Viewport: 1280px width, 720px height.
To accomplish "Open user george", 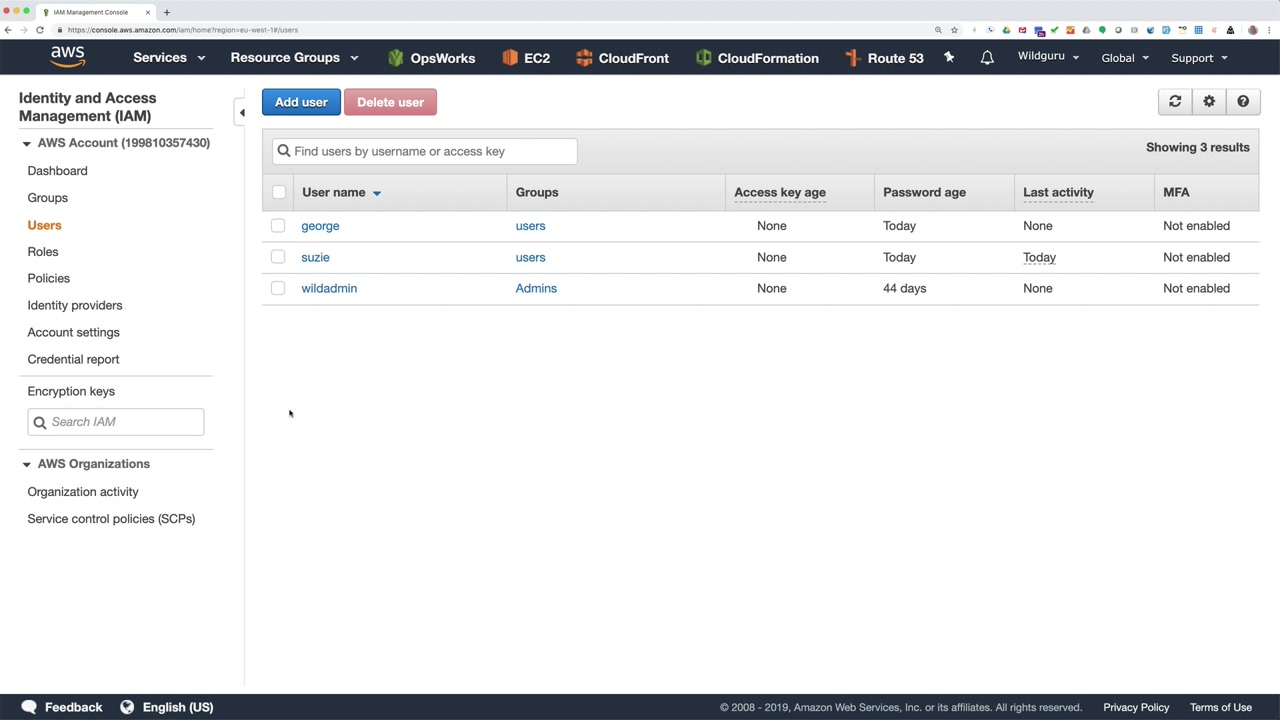I will point(320,226).
